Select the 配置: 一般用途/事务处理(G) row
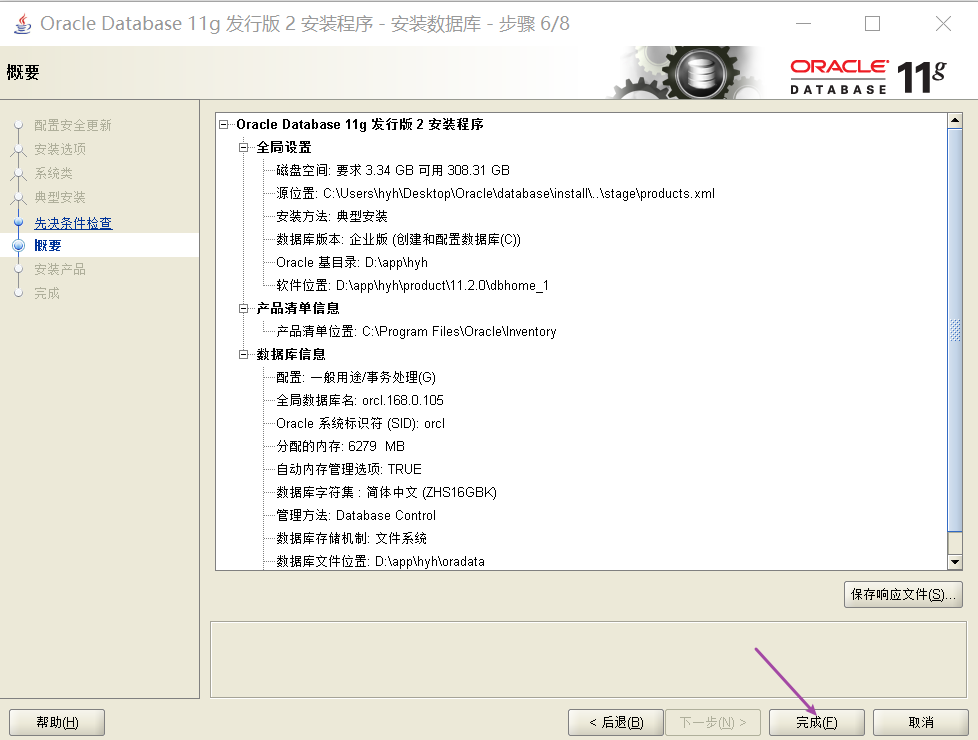 pyautogui.click(x=356, y=377)
